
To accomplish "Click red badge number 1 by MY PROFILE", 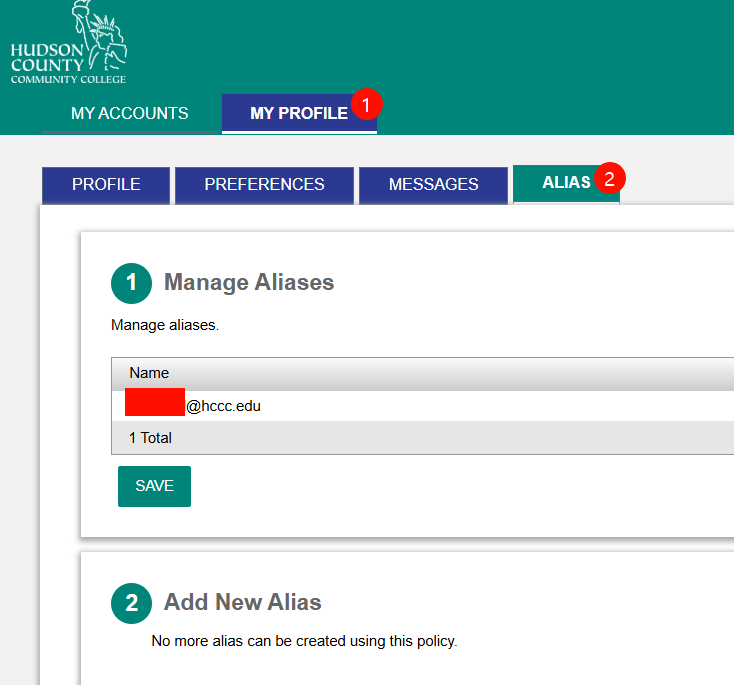I will tap(367, 105).
